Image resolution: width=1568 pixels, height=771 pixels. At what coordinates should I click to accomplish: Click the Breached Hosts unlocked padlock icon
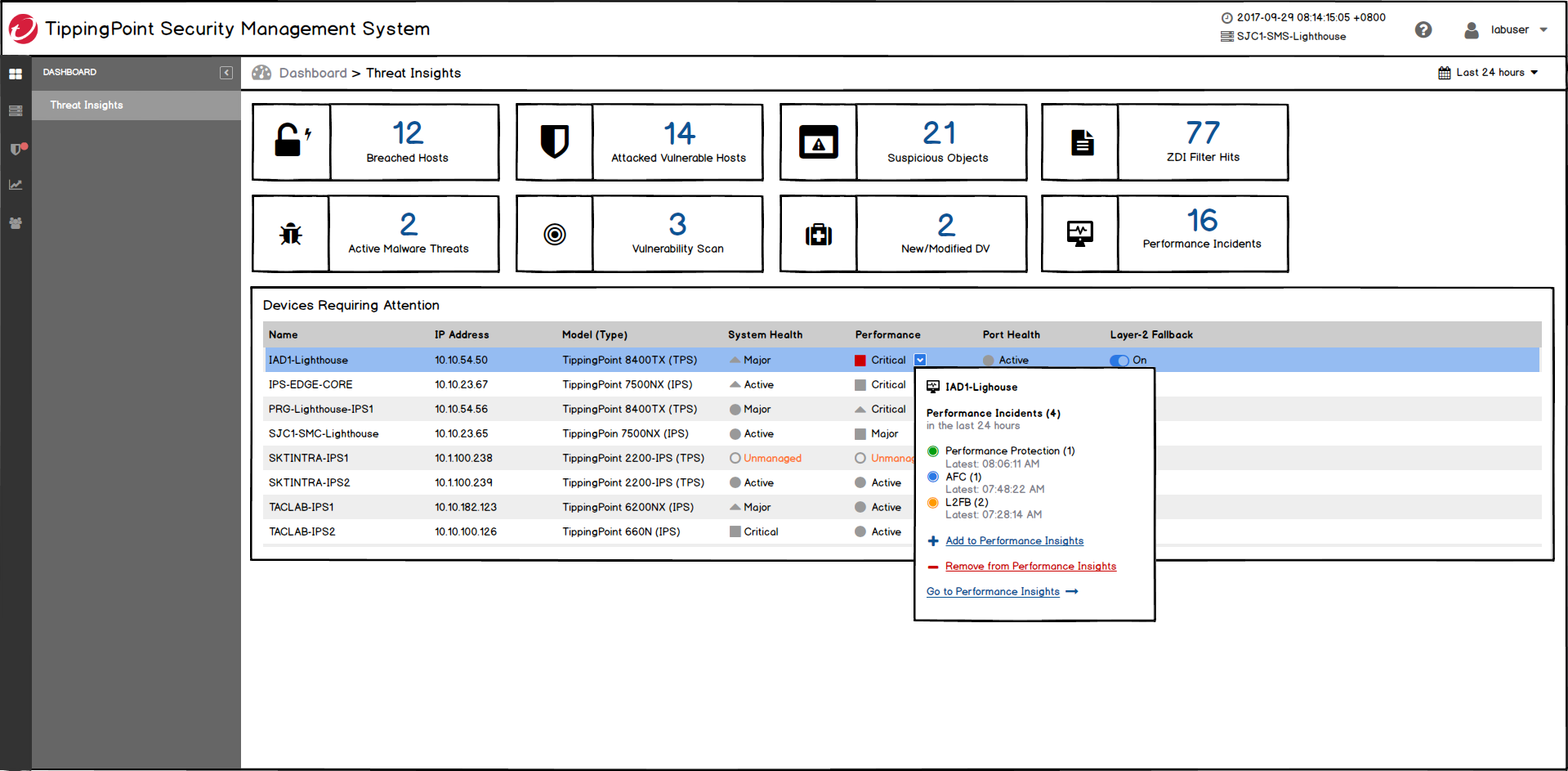click(x=292, y=140)
